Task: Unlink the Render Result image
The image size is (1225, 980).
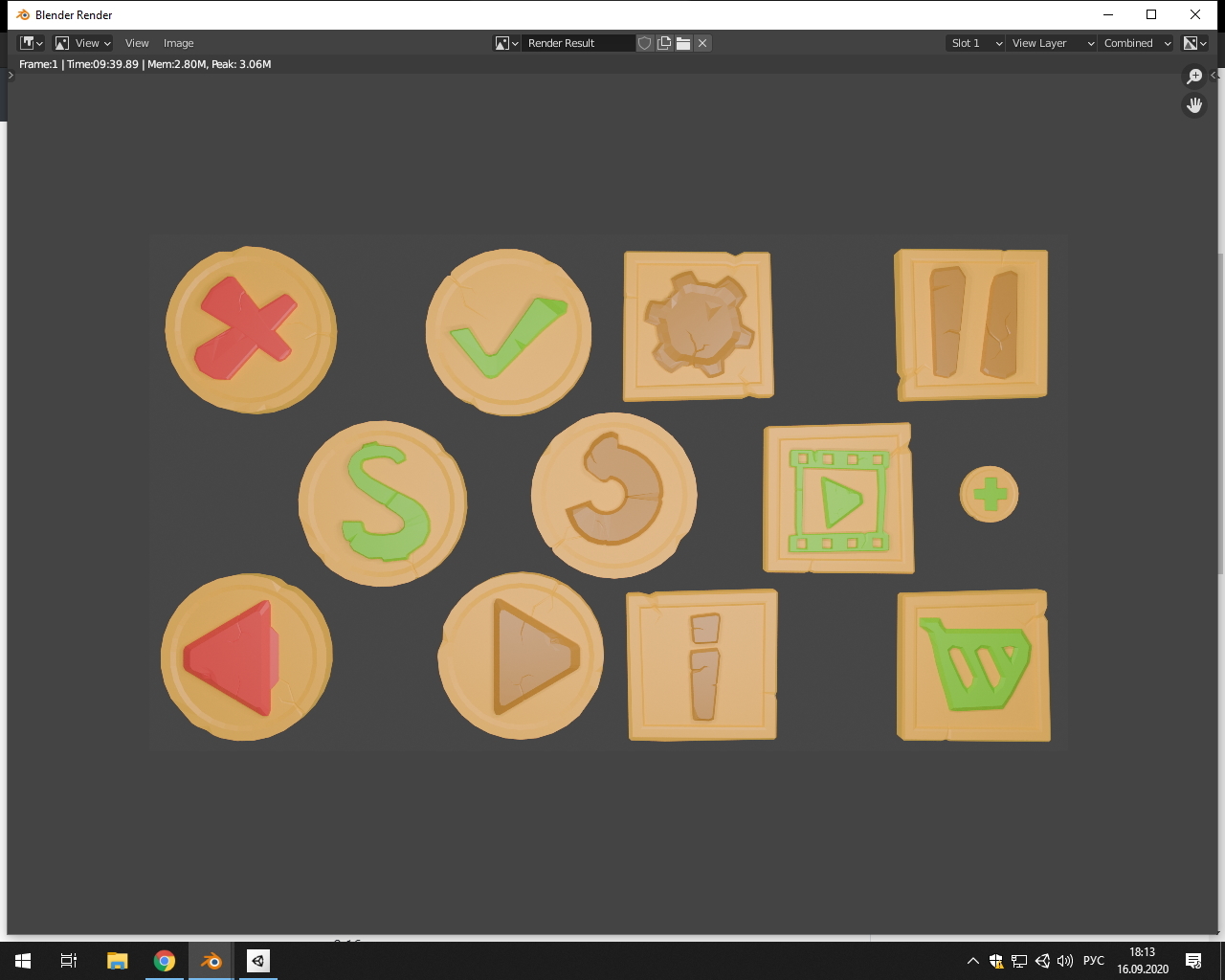Action: tap(702, 43)
